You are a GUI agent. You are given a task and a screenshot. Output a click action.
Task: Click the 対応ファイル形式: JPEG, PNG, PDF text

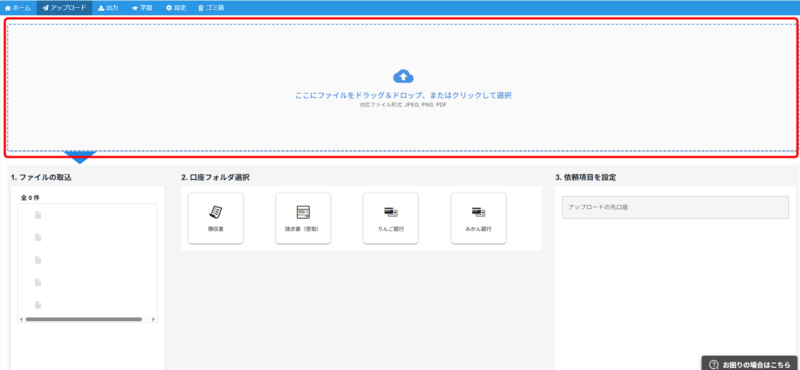(403, 104)
